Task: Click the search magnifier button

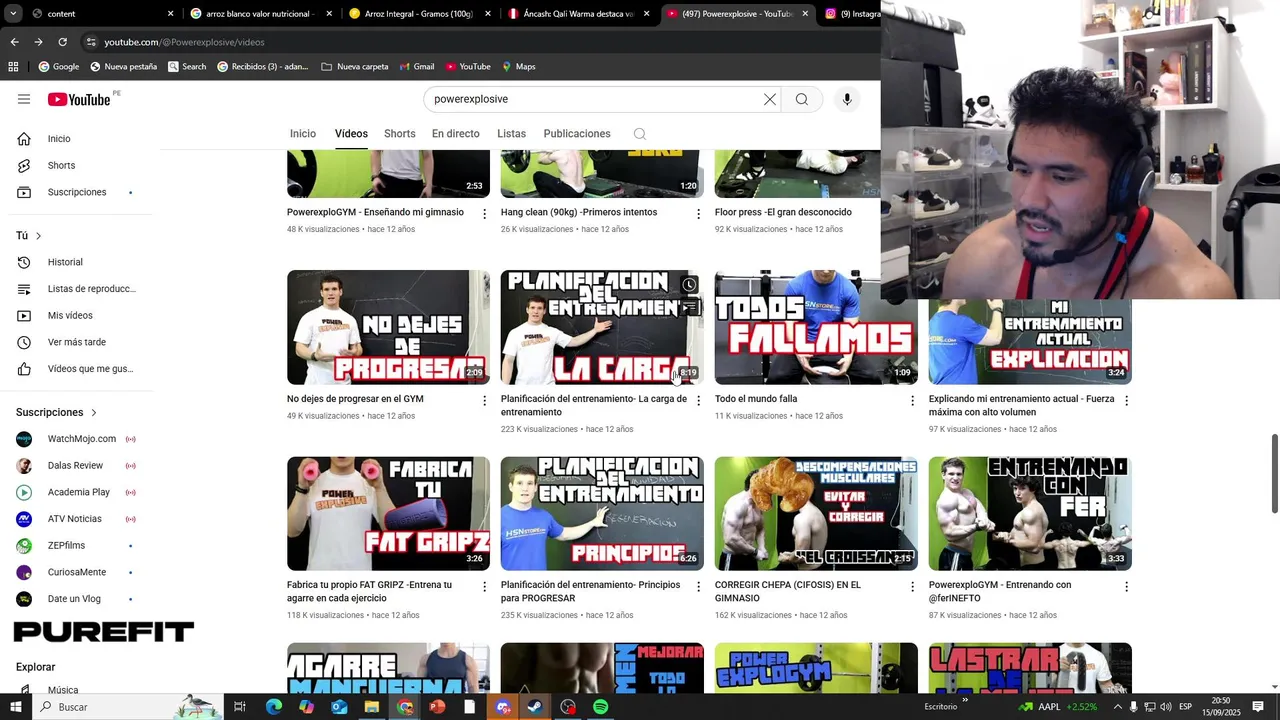Action: point(802,99)
